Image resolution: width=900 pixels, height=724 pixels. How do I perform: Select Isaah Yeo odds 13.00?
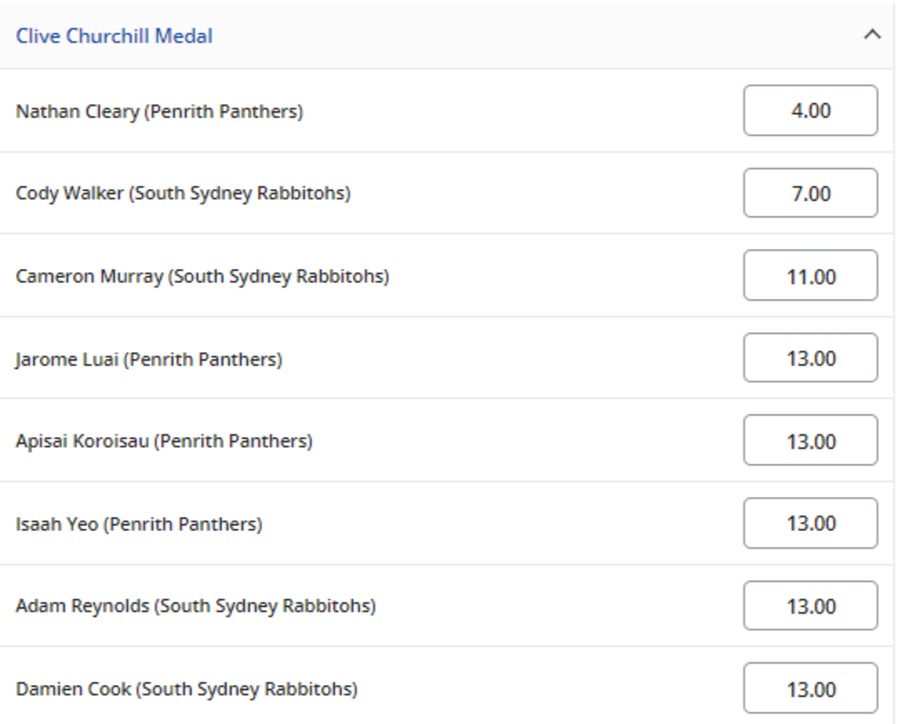[810, 523]
